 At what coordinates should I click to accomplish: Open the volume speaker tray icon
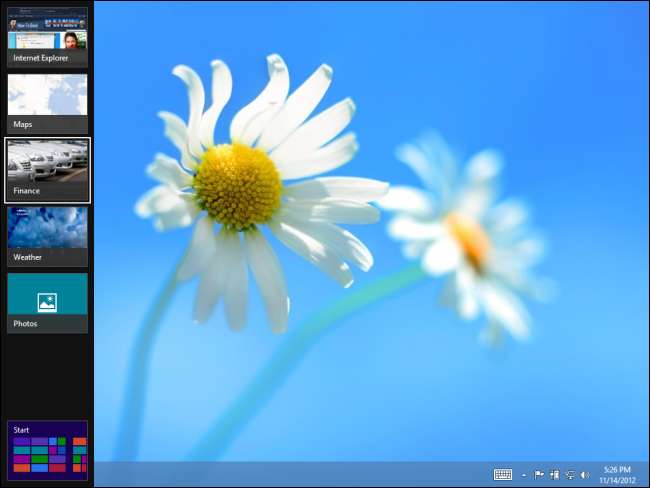[x=585, y=475]
